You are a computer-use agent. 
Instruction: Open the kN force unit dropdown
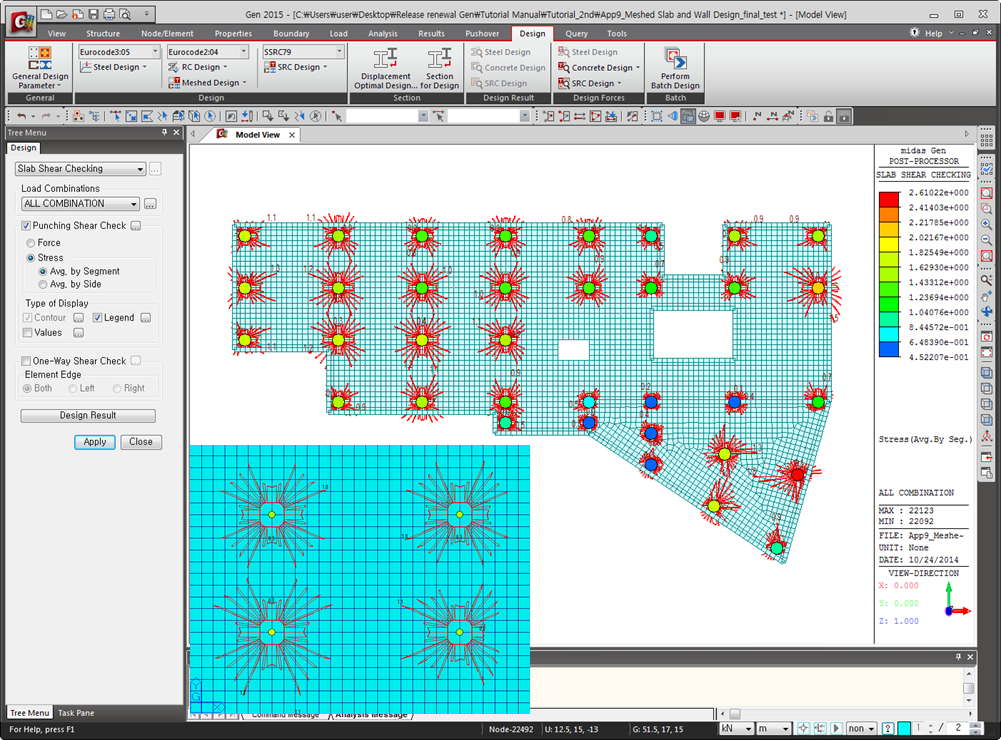click(x=737, y=729)
